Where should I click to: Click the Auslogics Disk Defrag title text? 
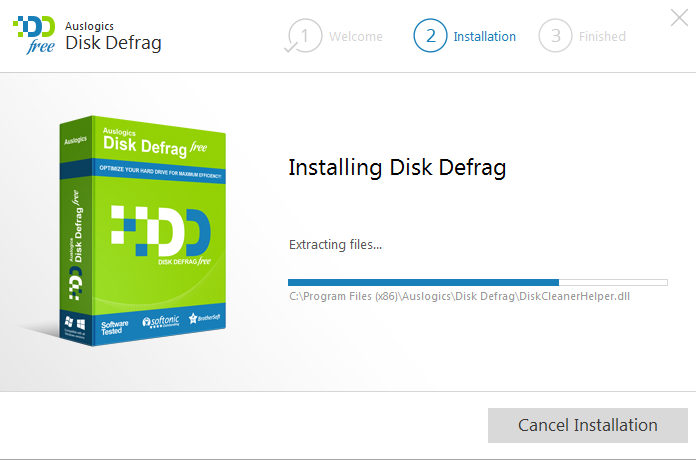point(113,36)
